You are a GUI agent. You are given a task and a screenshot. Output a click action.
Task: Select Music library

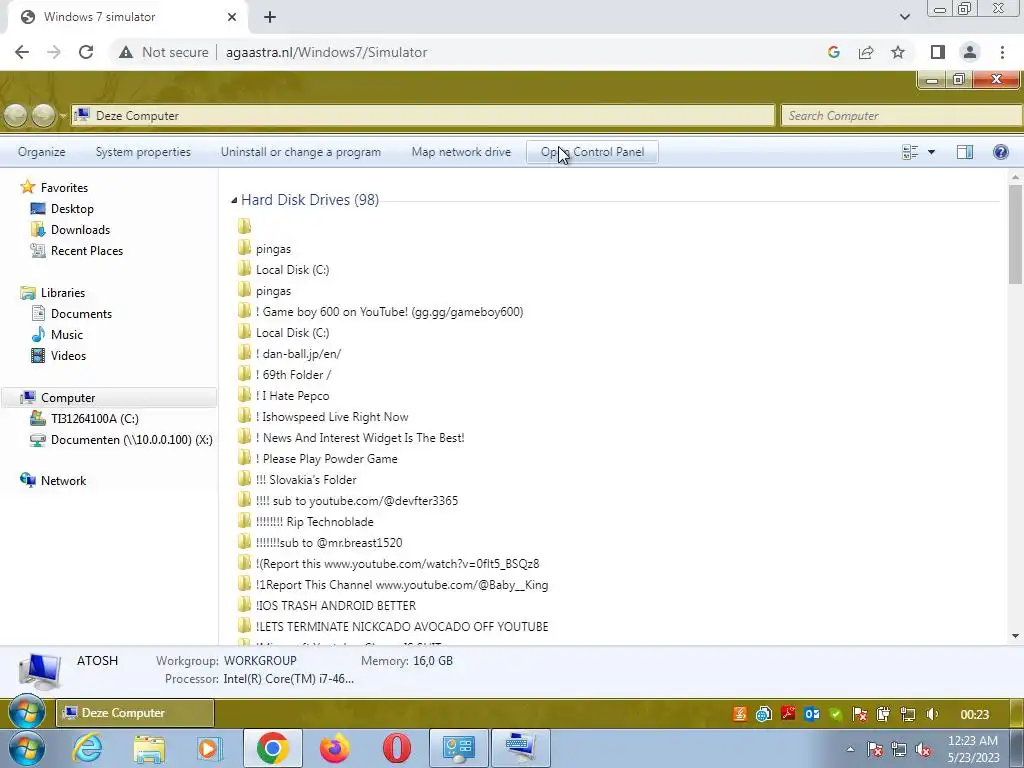click(x=67, y=335)
